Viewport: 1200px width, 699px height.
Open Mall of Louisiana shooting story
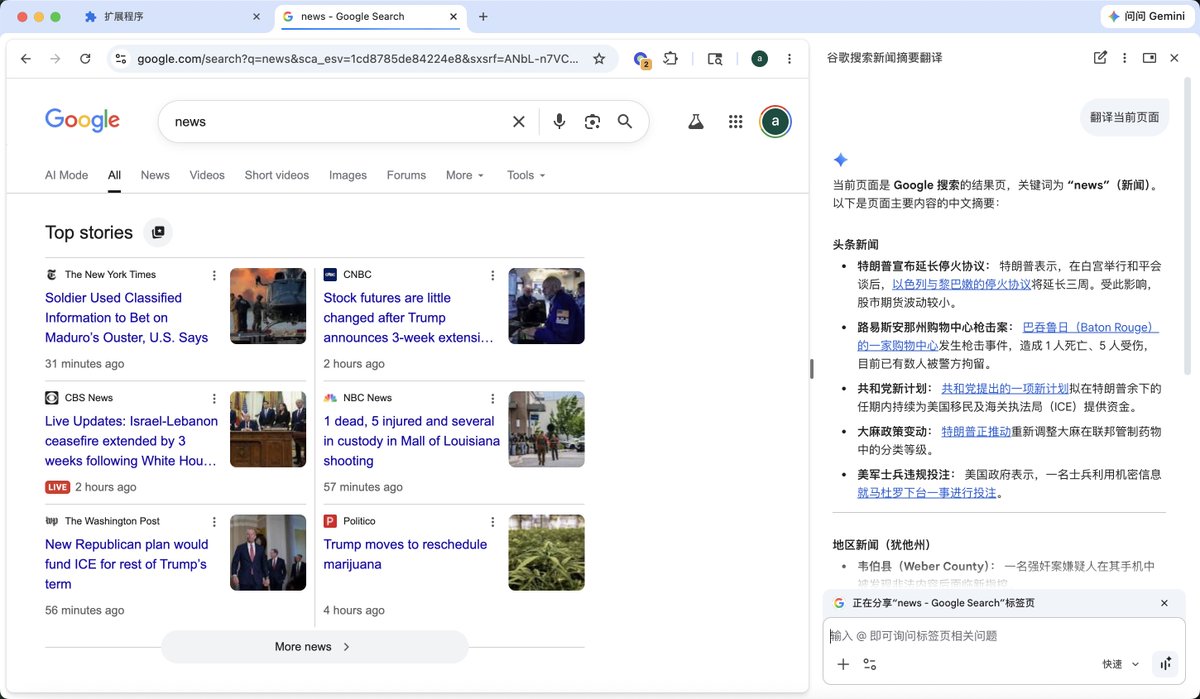coord(411,441)
